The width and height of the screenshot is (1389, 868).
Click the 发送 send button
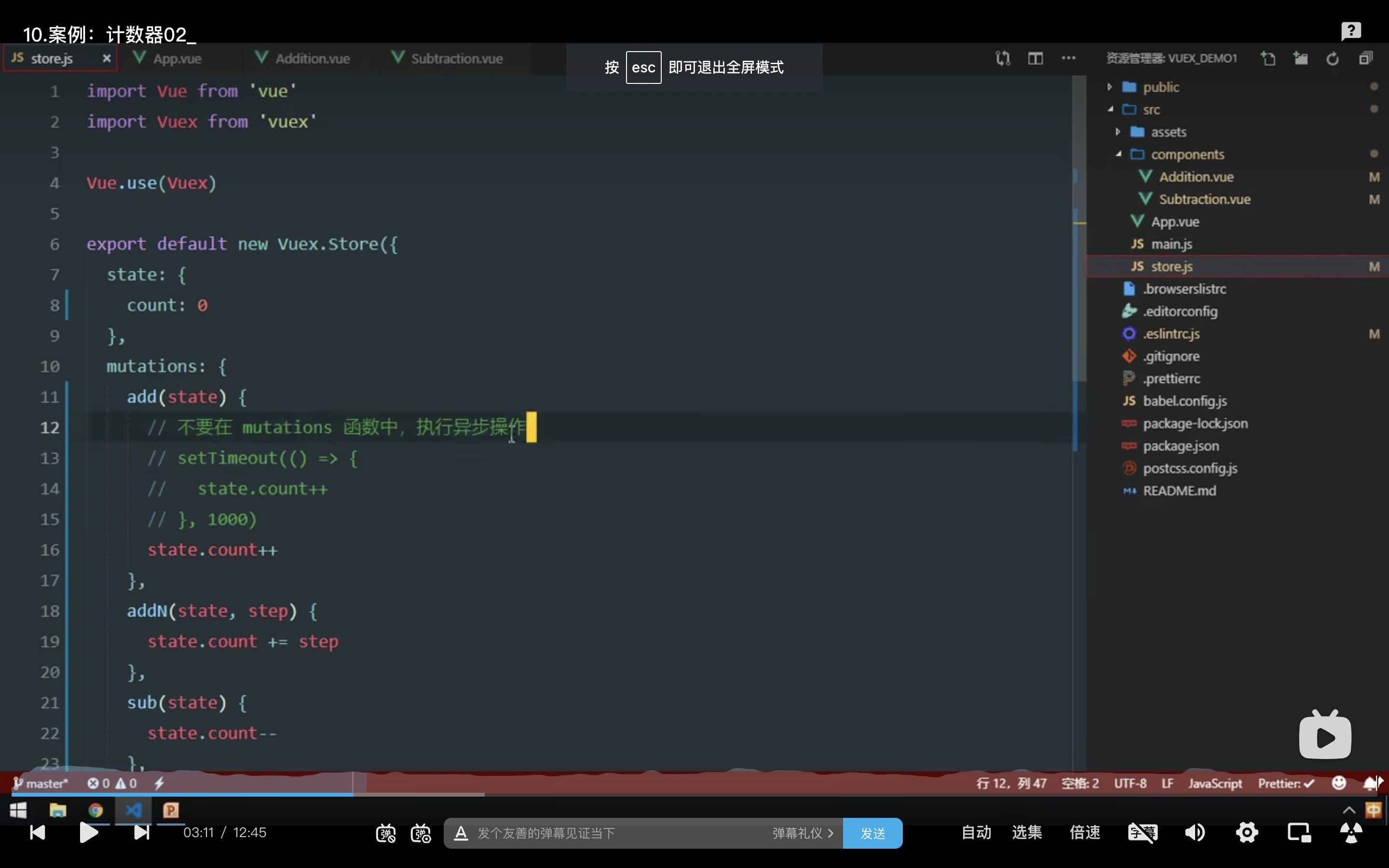coord(872,833)
